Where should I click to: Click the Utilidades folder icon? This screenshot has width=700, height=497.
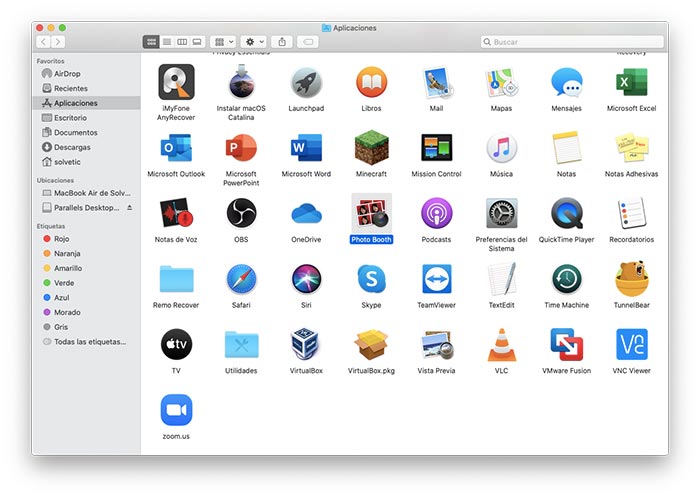coord(242,344)
